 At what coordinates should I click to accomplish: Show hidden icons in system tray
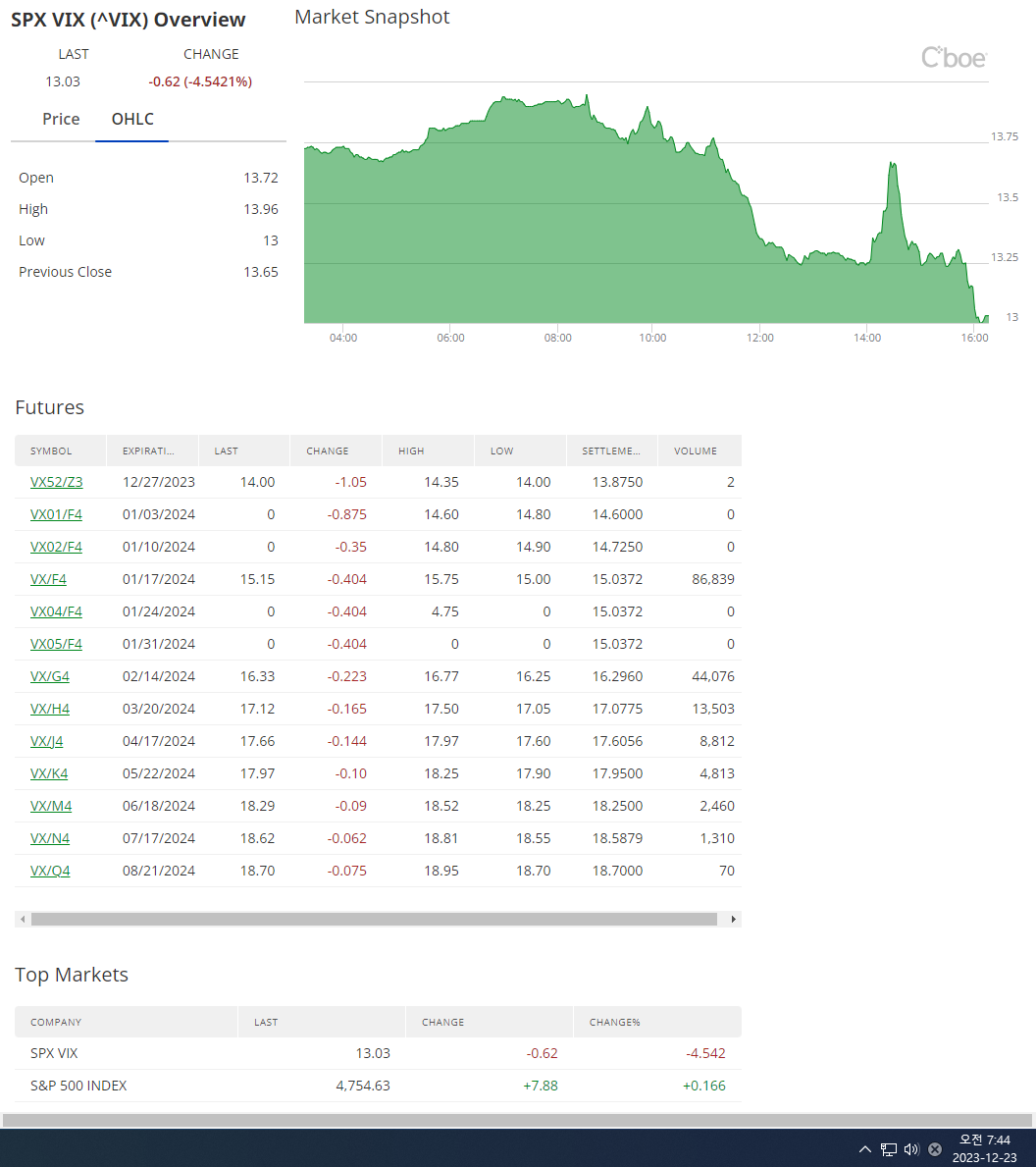click(865, 1149)
